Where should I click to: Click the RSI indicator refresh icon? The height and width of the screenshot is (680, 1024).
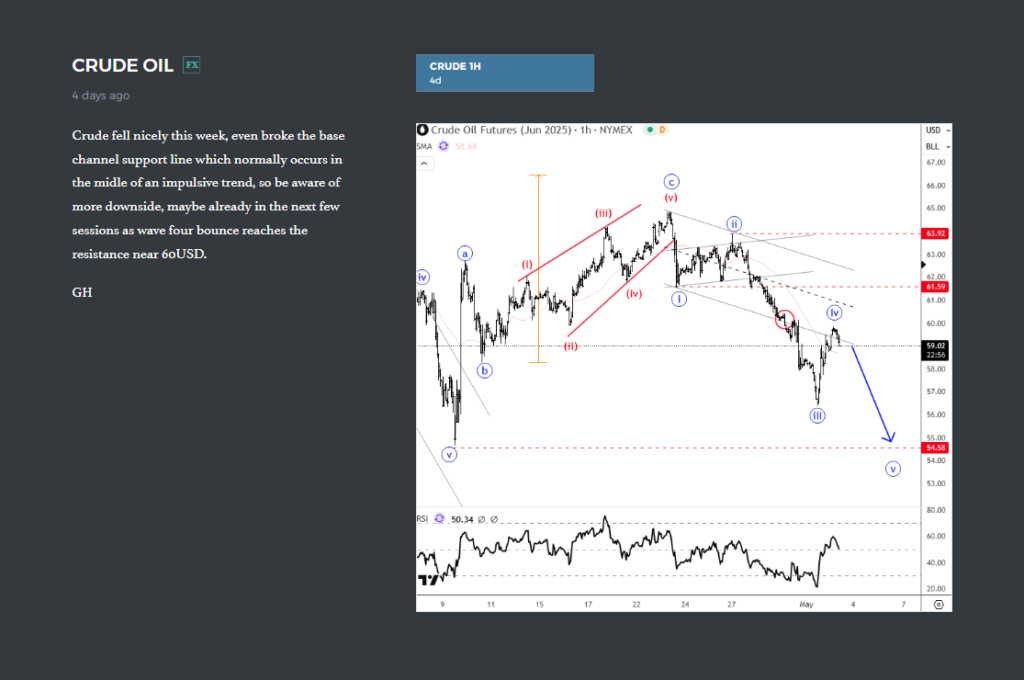click(440, 519)
